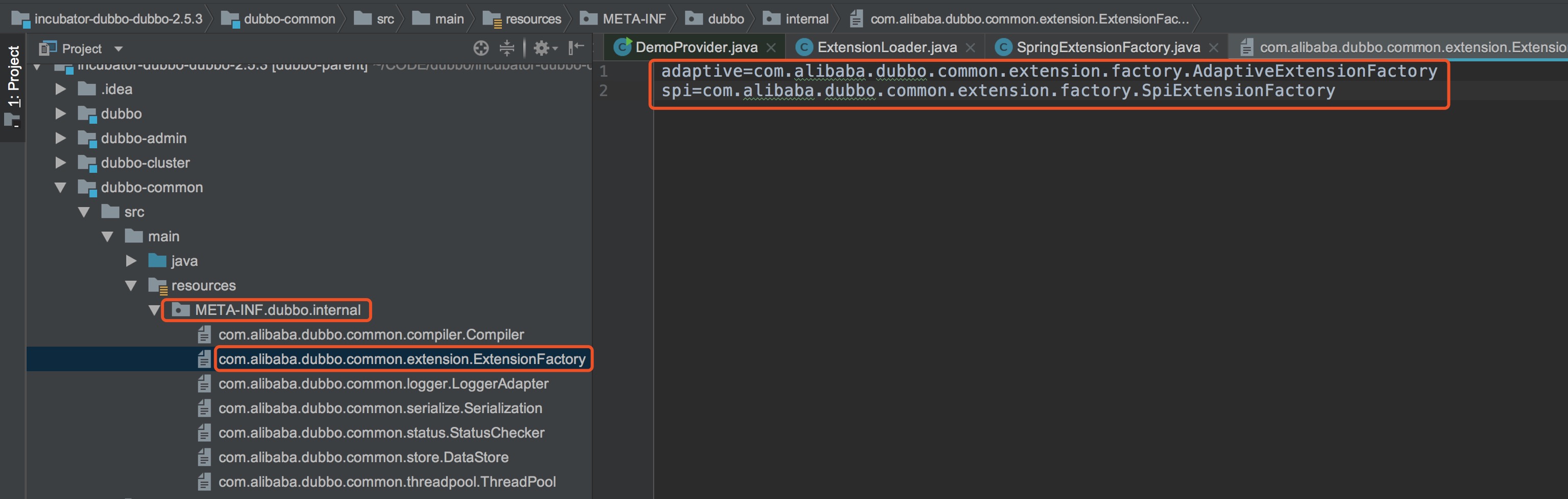Collapse the META-INF.dubbo.internal folder
This screenshot has width=1568, height=499.
point(155,310)
